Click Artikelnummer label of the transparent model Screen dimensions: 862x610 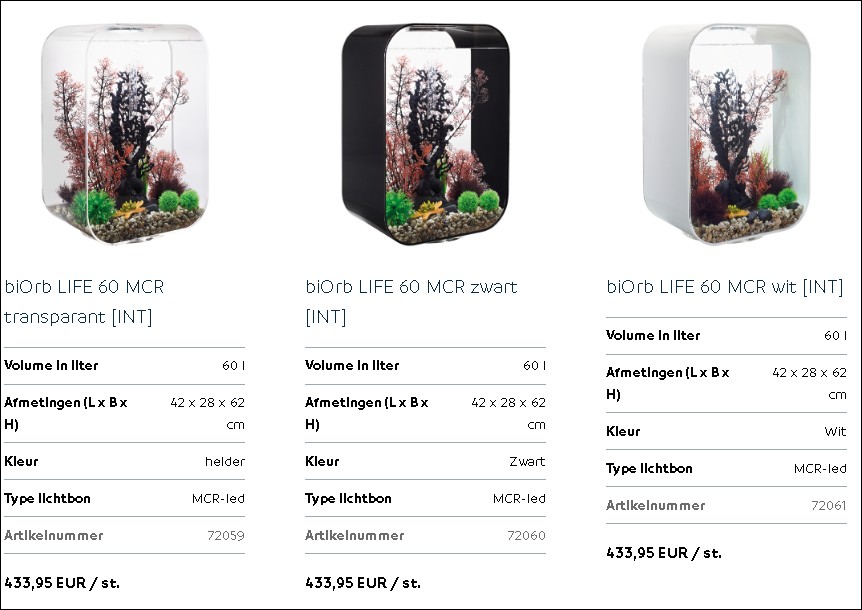coord(53,535)
